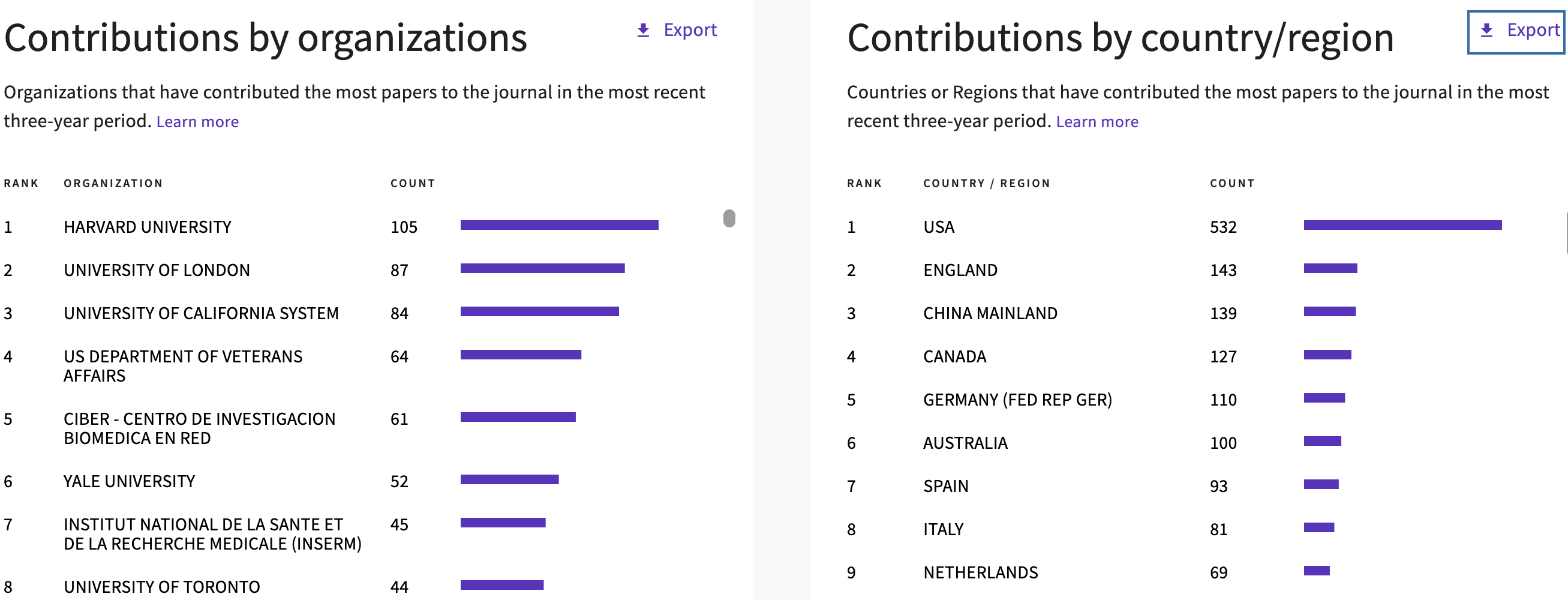Export the organizations contributions table
The height and width of the screenshot is (600, 1568).
pyautogui.click(x=676, y=30)
